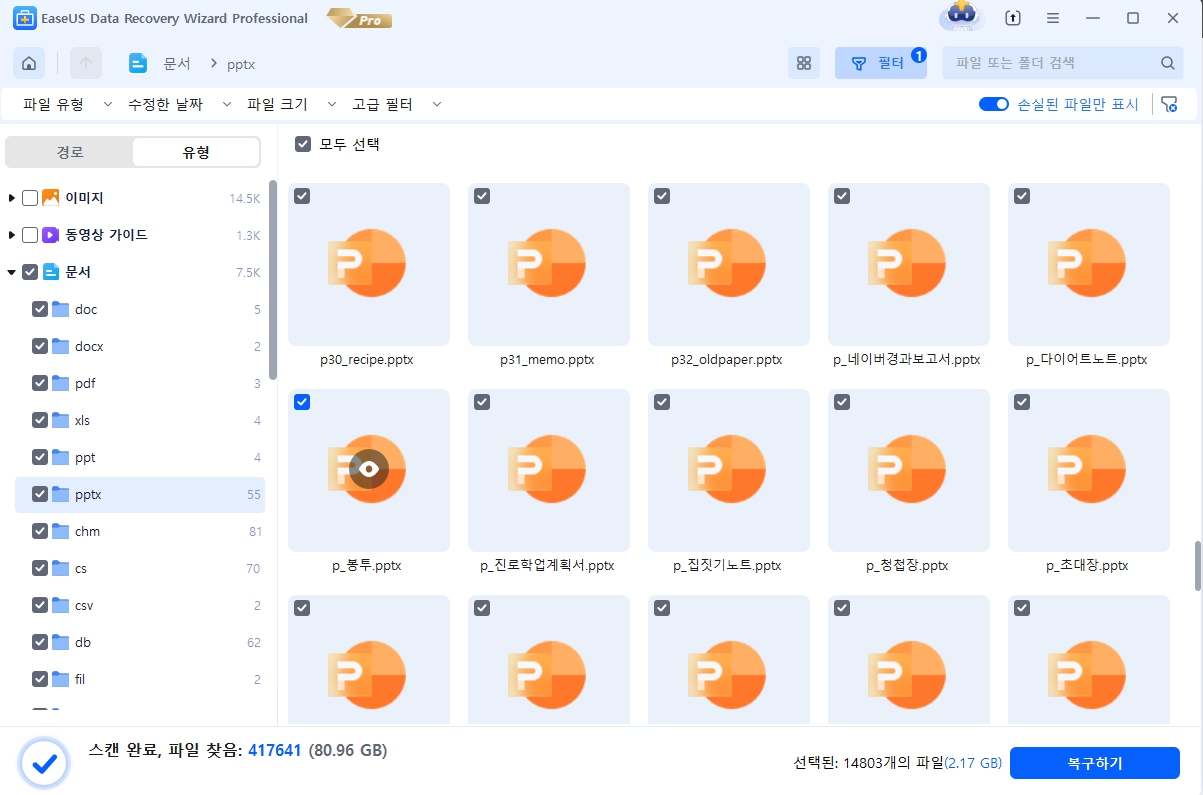Uncheck the 모두 선택 checkbox
1203x795 pixels.
(302, 144)
